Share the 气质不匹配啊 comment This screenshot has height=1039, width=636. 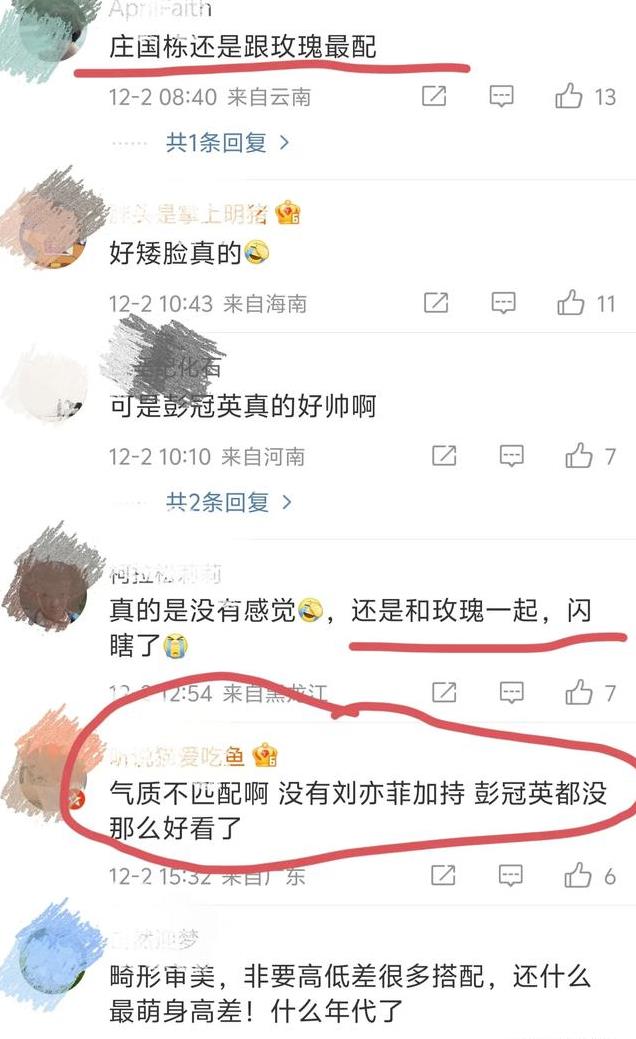coord(443,875)
